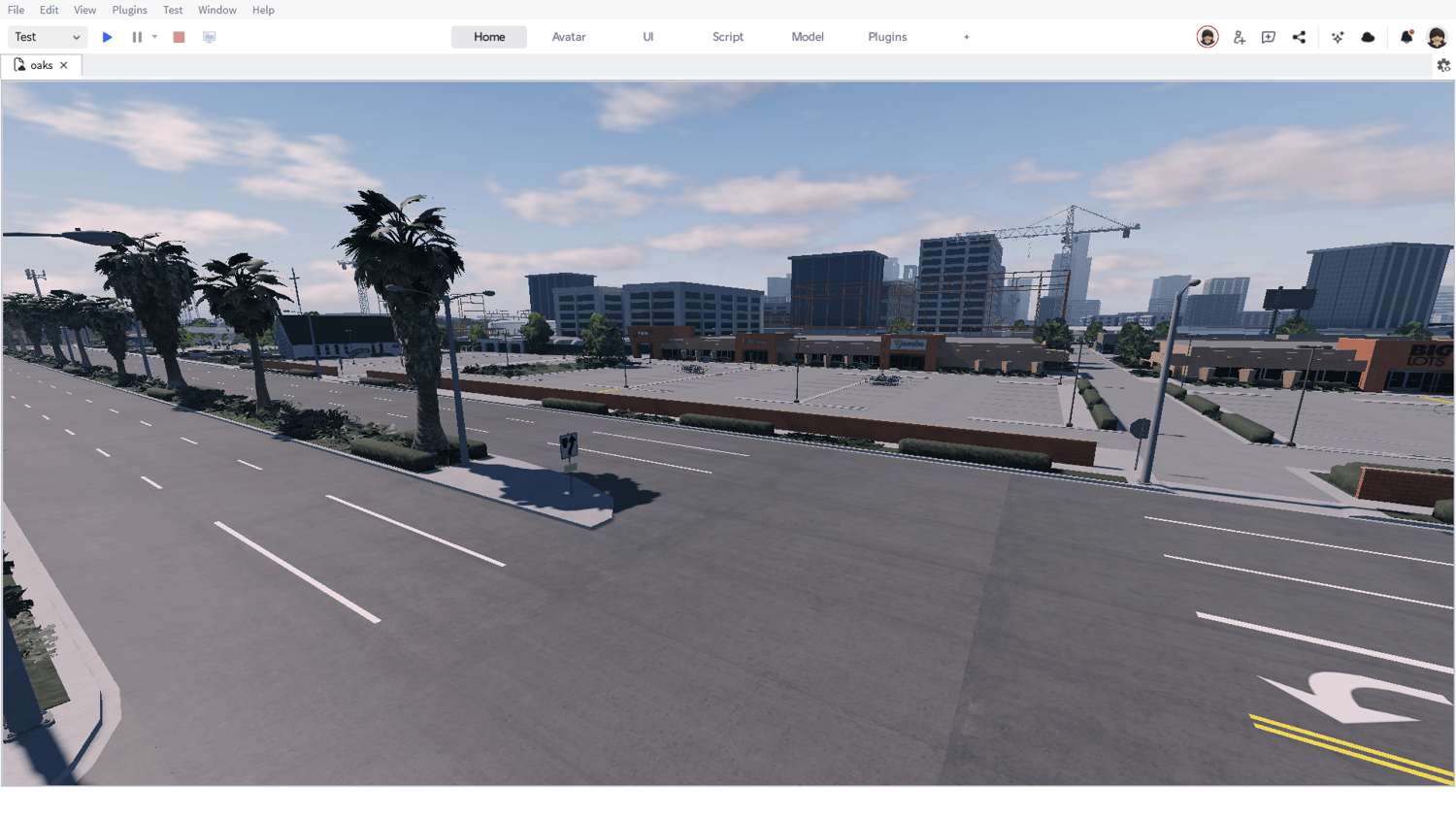
Task: Invite collaborators with the add-person icon
Action: pos(1239,37)
